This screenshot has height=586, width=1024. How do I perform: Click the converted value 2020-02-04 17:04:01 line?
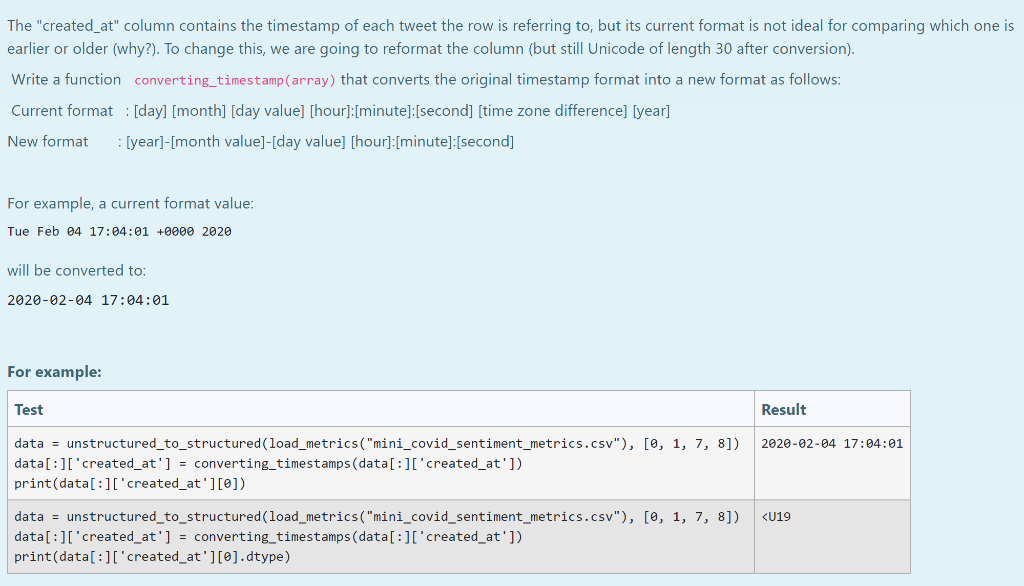[88, 301]
